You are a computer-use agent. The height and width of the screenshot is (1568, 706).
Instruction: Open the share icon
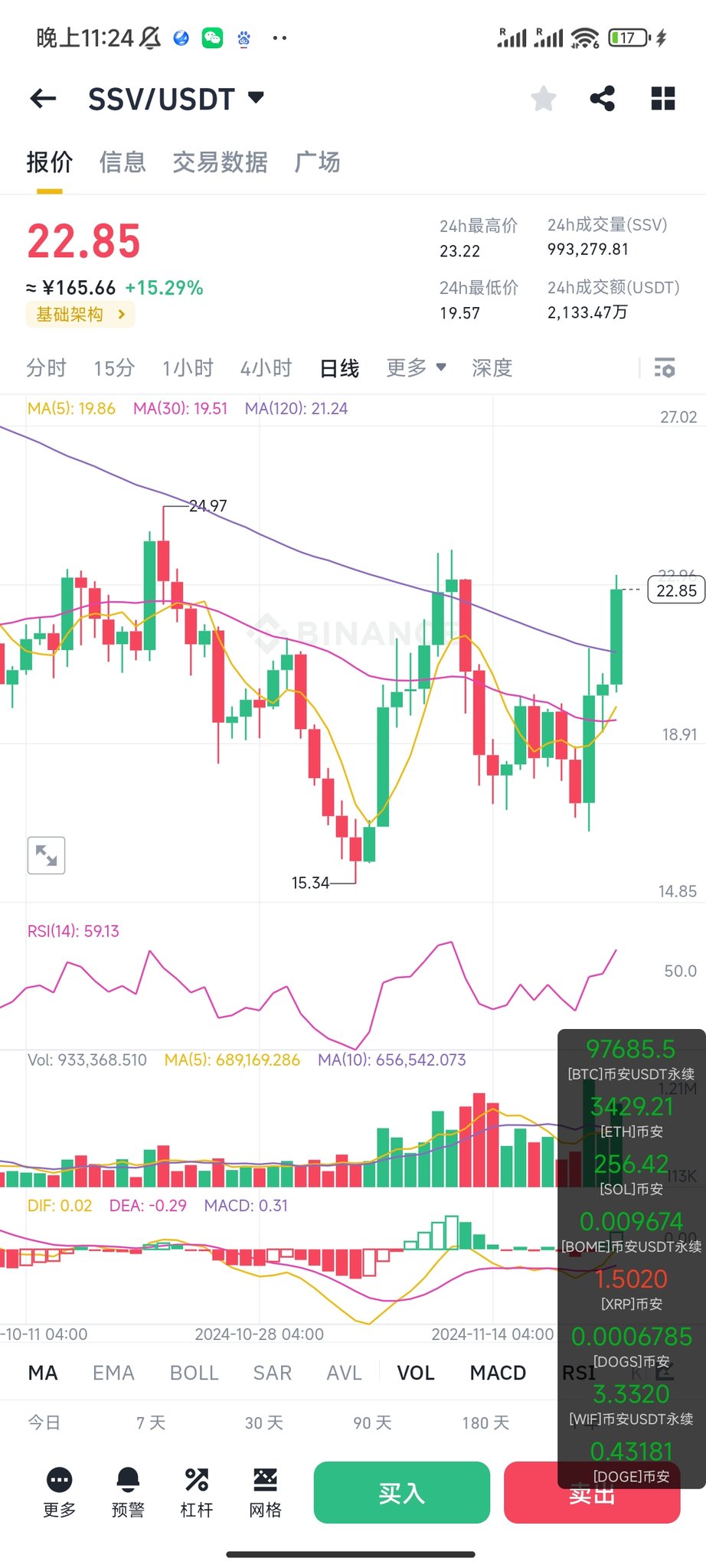coord(603,98)
